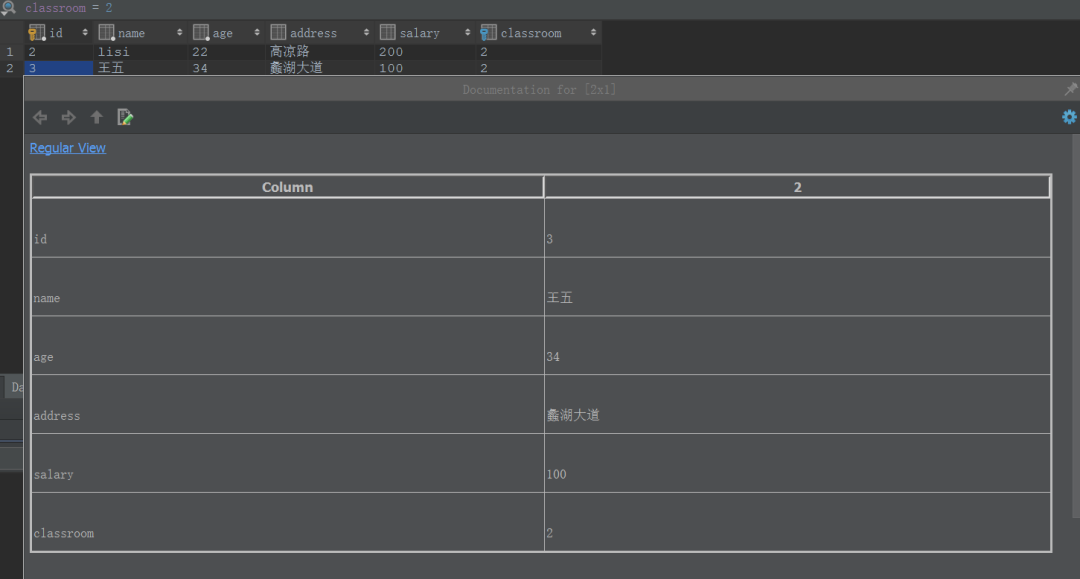1080x579 pixels.
Task: Click the up arrow in the documentation toolbar
Action: coord(96,116)
